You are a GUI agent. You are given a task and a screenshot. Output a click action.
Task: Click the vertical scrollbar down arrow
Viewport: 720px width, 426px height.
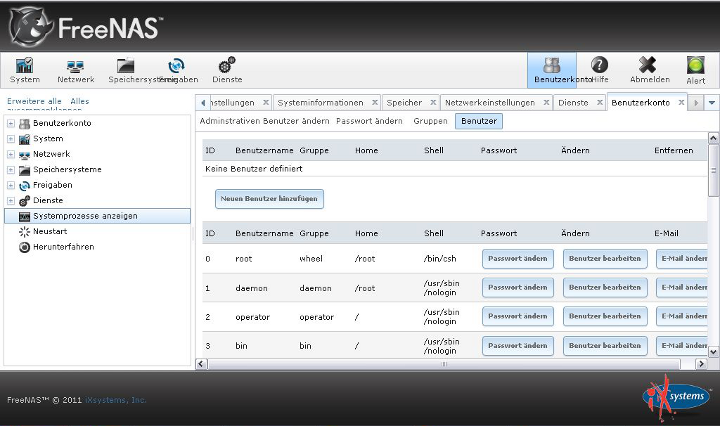[x=713, y=352]
